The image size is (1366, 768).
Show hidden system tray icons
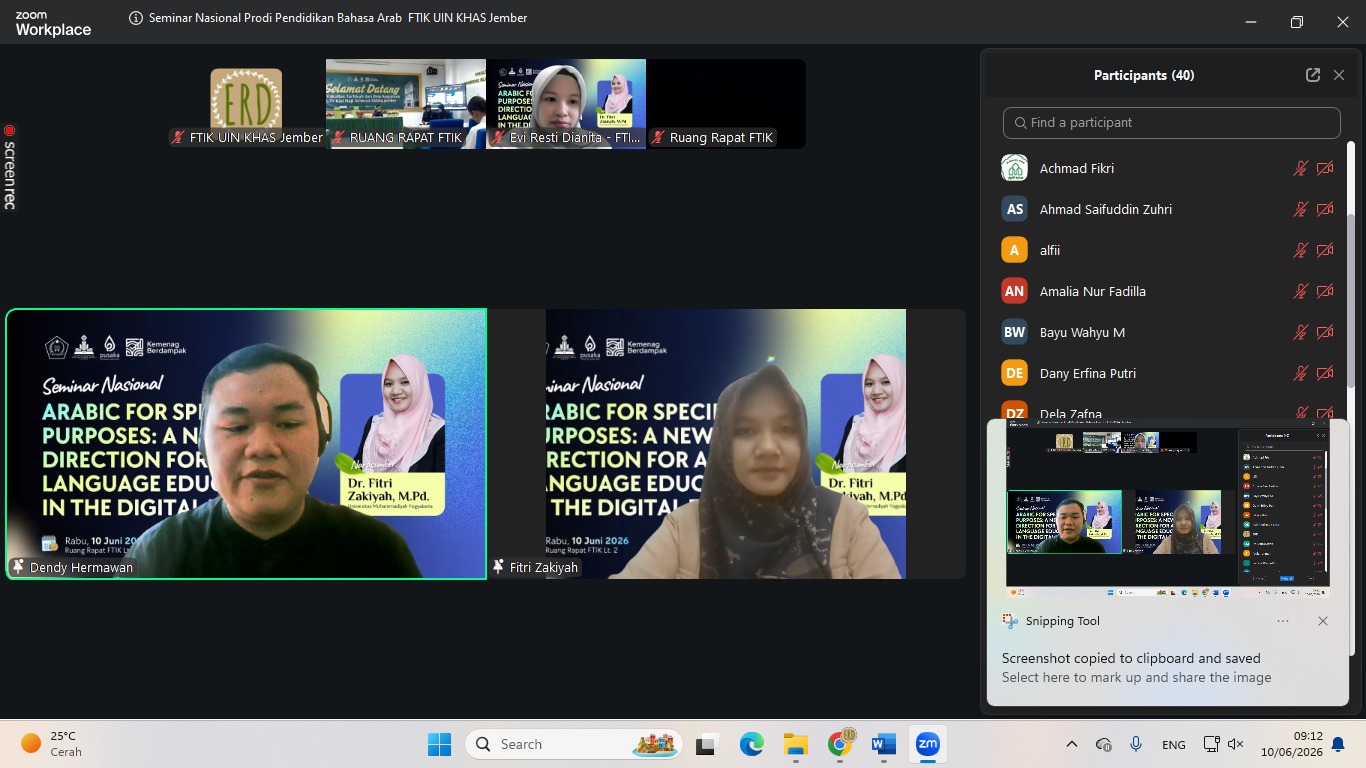coord(1072,744)
